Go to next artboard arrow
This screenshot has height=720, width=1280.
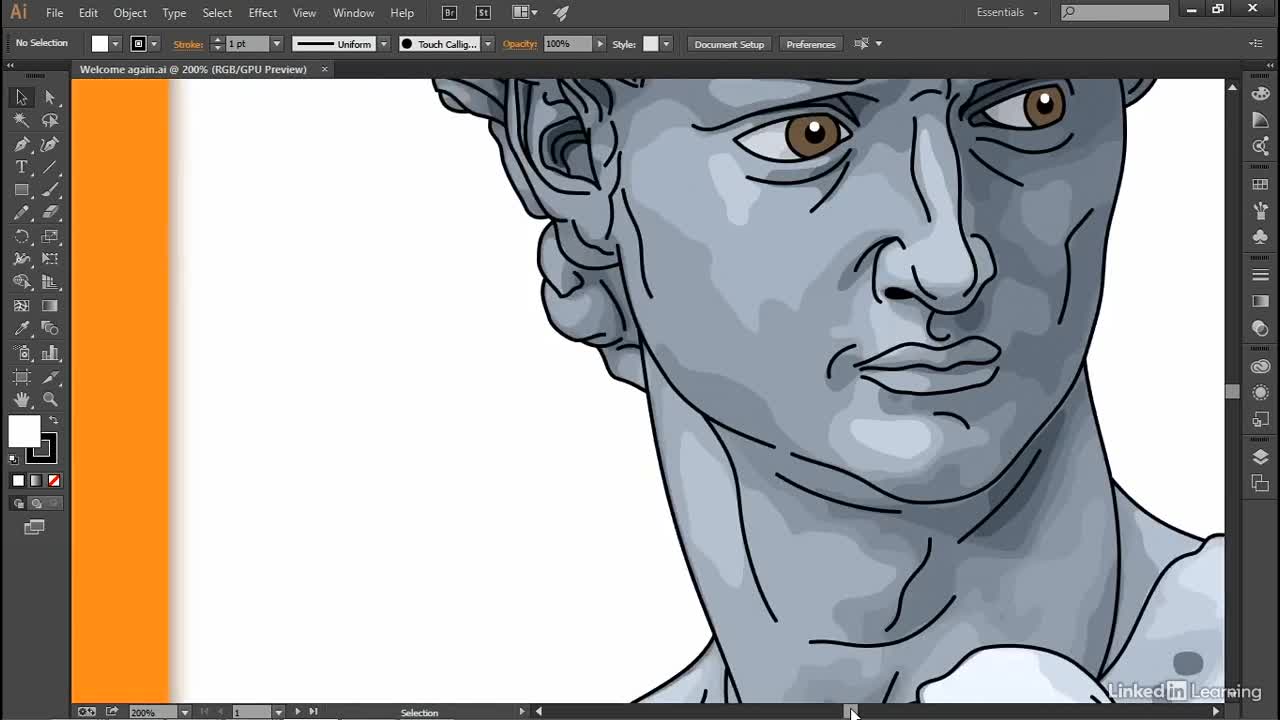pyautogui.click(x=297, y=712)
